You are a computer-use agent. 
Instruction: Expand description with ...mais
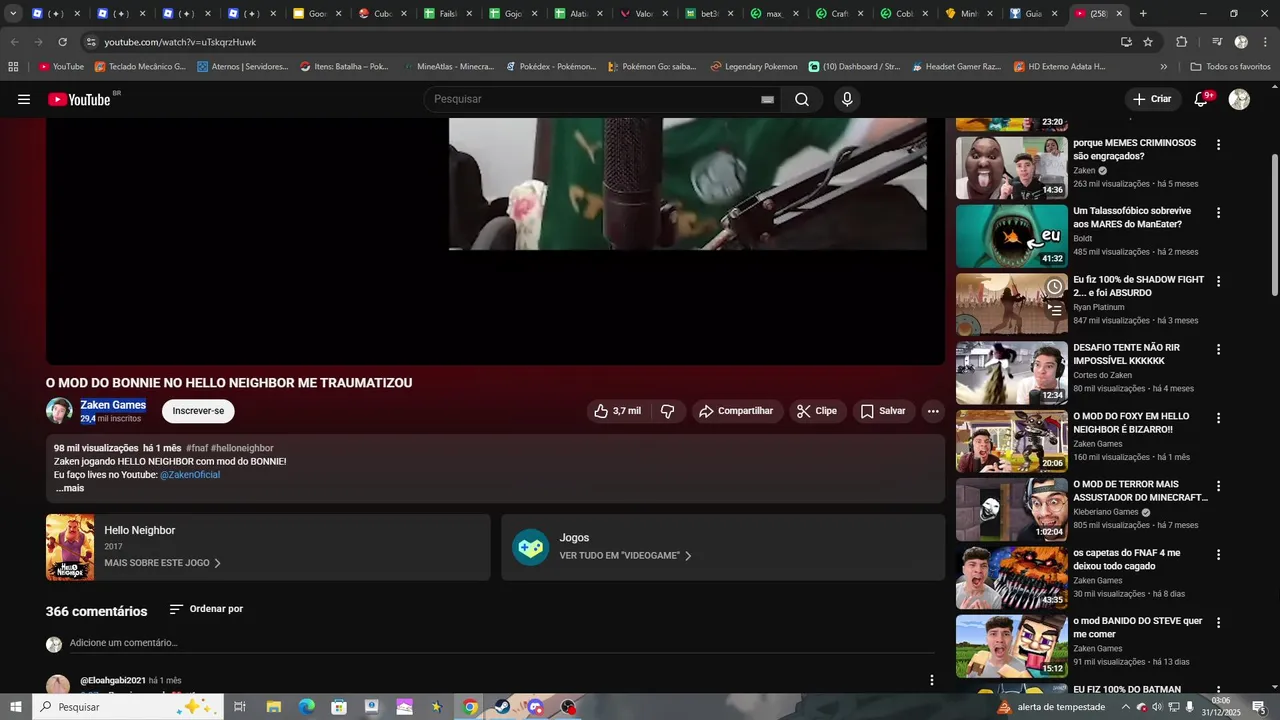click(69, 488)
